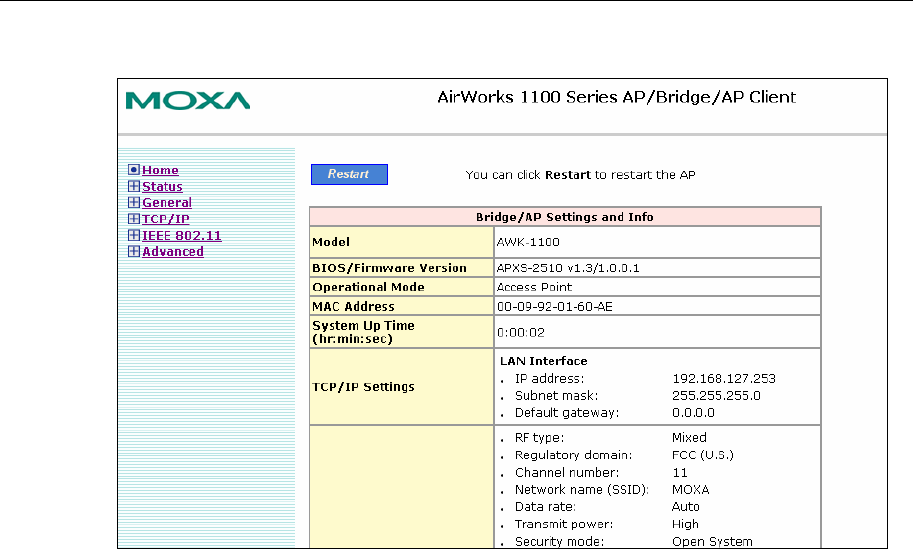Viewport: 913px width, 549px height.
Task: Select SSID value MOXA
Action: (691, 490)
